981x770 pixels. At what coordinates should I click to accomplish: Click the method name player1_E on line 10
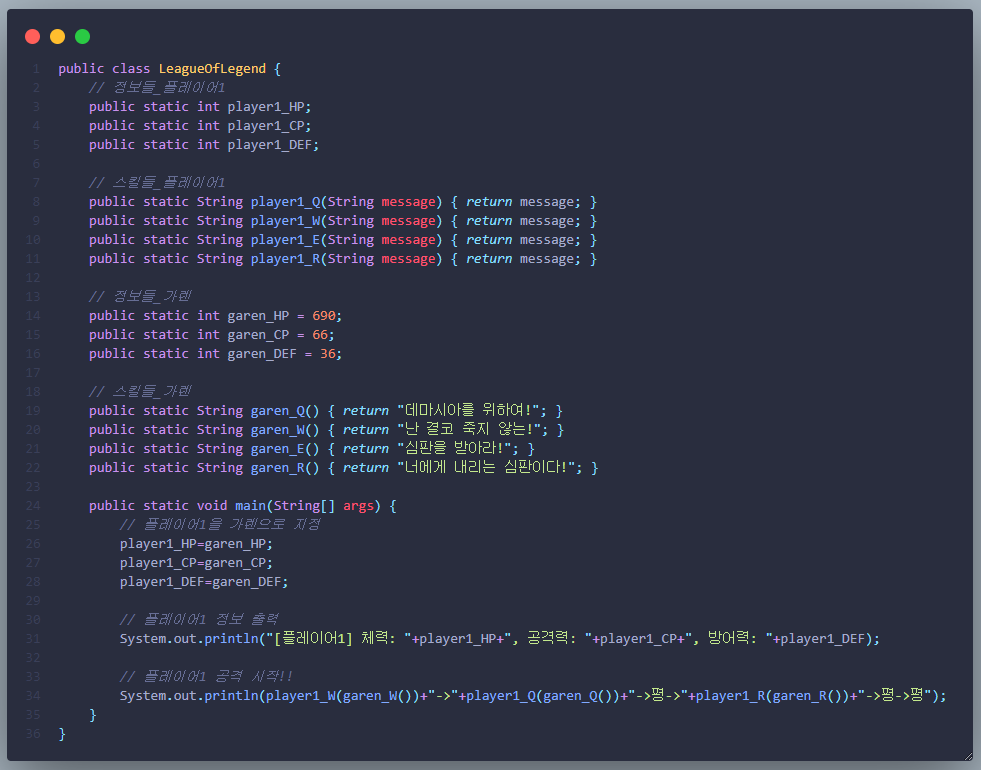(x=285, y=240)
